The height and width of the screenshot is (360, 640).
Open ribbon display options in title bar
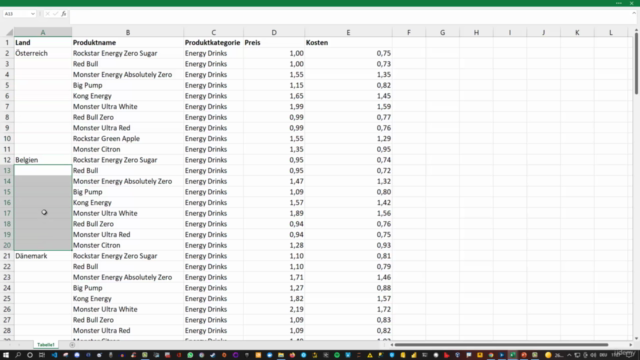point(619,3)
